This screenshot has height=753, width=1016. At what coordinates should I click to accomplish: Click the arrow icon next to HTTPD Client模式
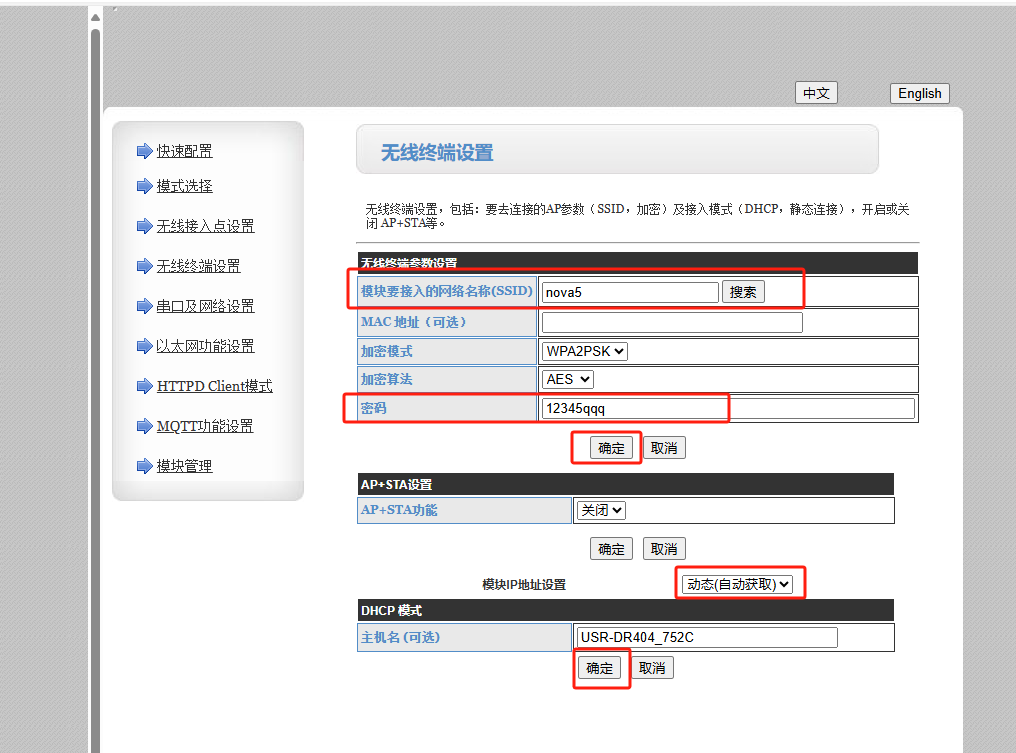[x=144, y=386]
